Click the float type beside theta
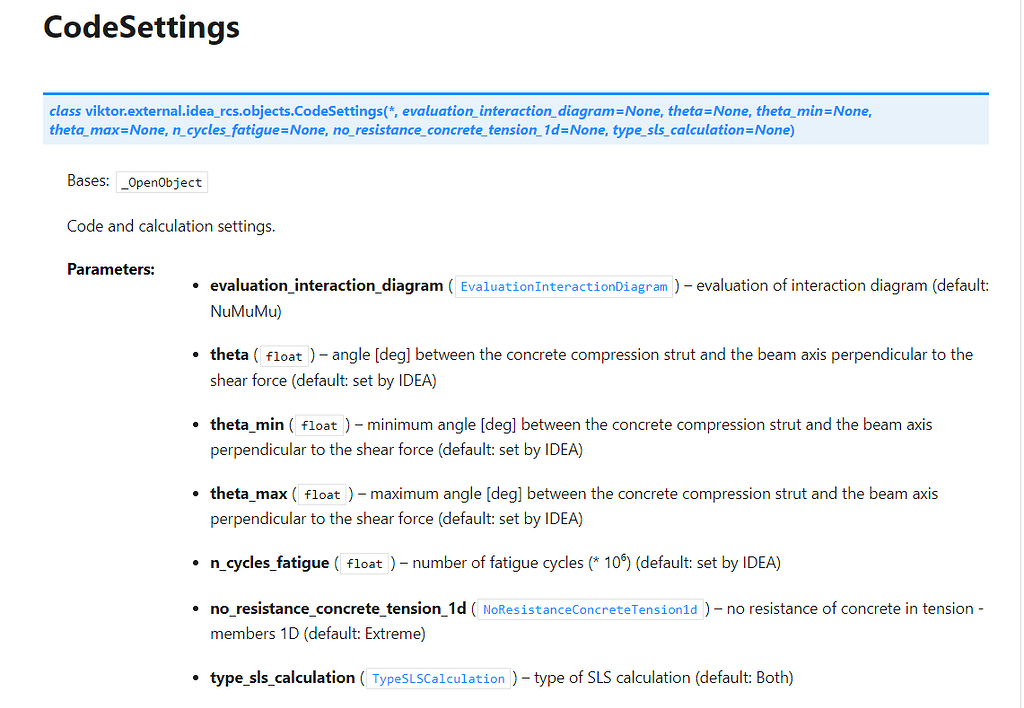The image size is (1024, 708). pos(284,356)
